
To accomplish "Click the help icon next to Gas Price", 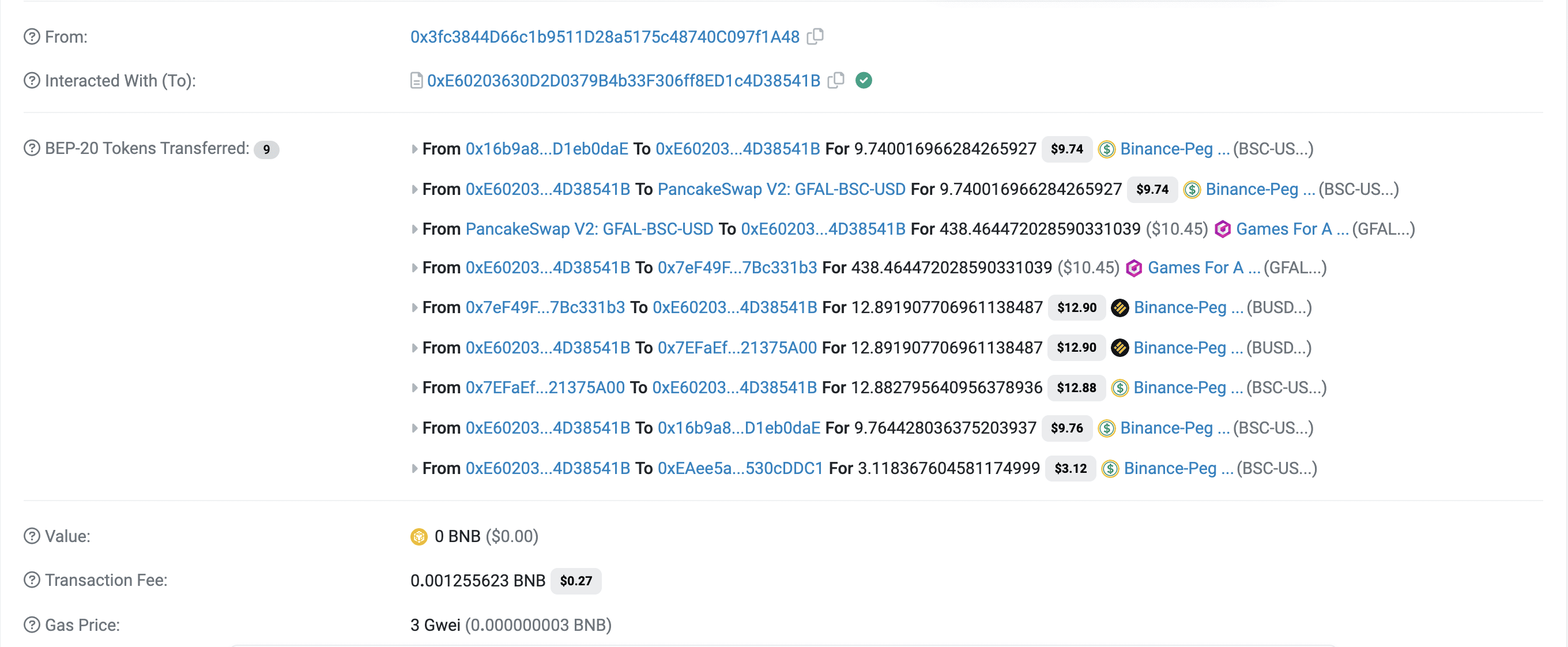I will (x=32, y=625).
